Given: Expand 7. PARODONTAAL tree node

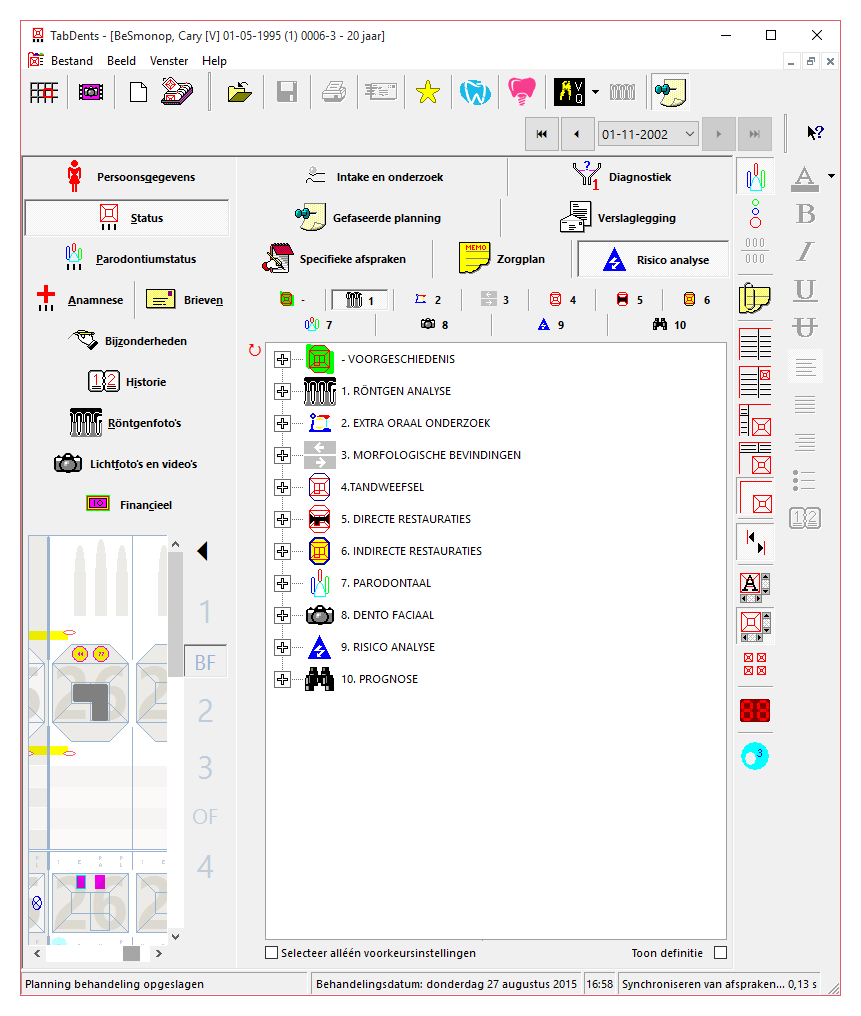Looking at the screenshot, I should click(x=282, y=583).
